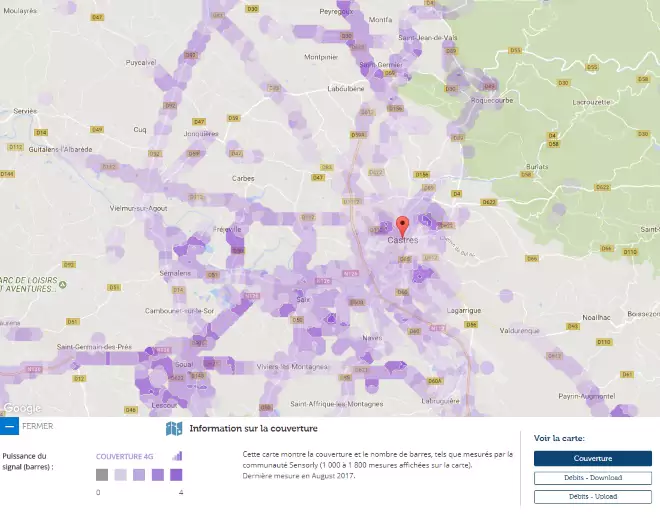This screenshot has width=660, height=518.
Task: Click the signal bars icon by Couverture 4G
Action: (177, 455)
